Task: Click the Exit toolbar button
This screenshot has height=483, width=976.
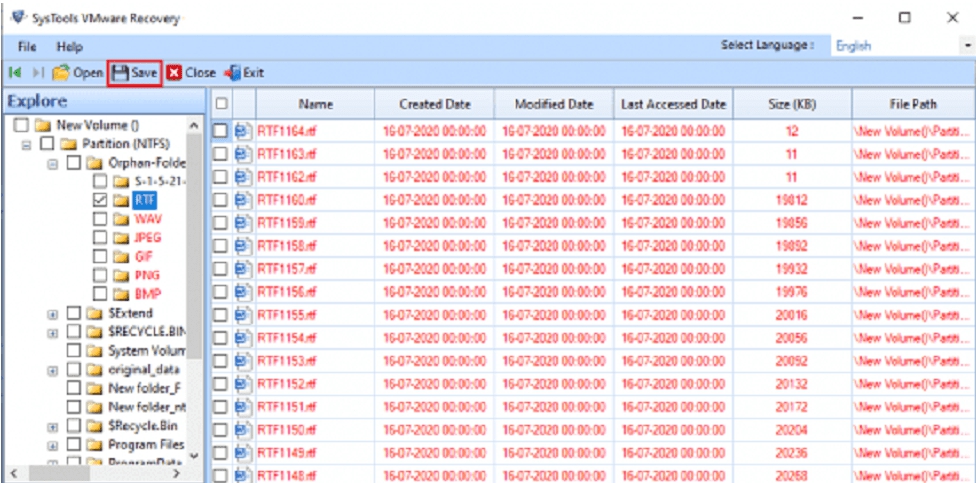Action: pyautogui.click(x=244, y=73)
